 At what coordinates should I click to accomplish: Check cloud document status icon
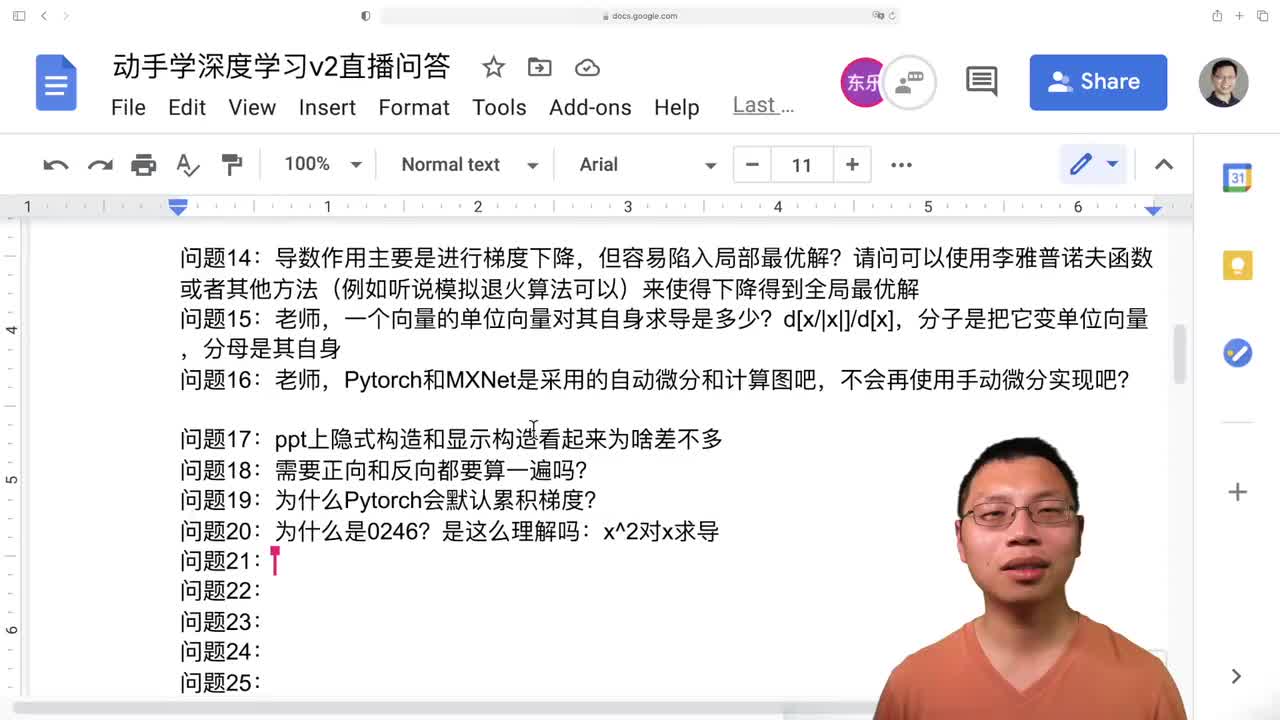(587, 67)
